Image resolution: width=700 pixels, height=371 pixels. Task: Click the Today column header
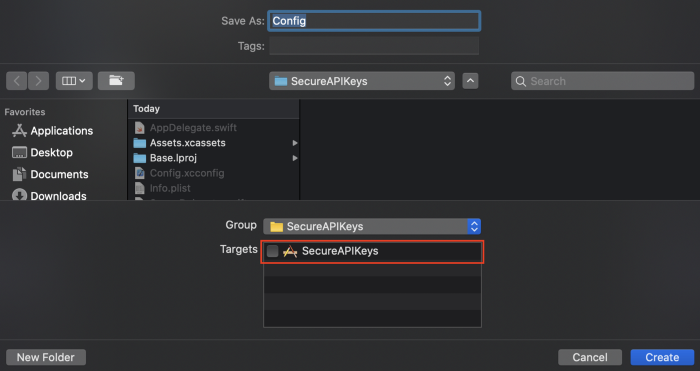click(x=214, y=109)
